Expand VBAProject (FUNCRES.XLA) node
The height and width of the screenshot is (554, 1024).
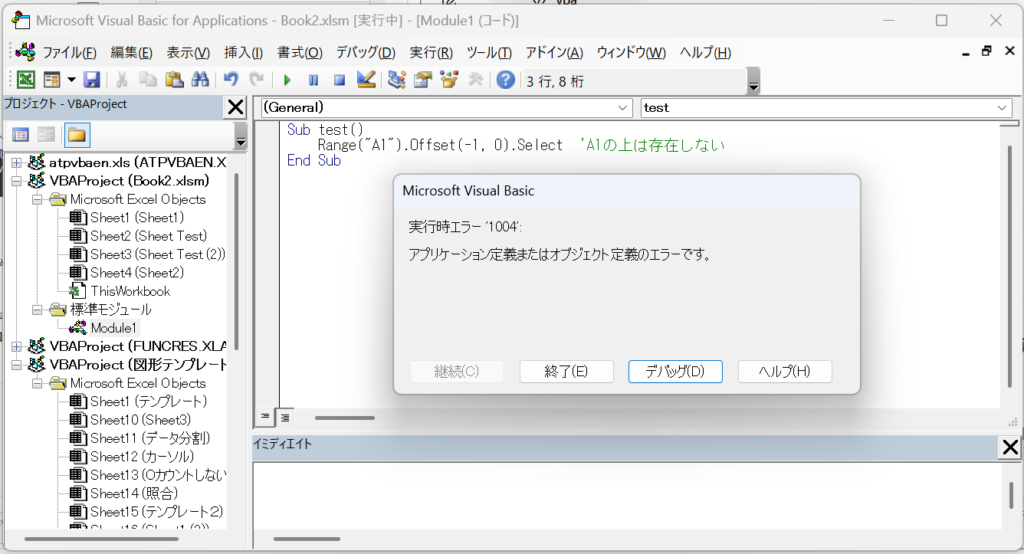[x=16, y=346]
